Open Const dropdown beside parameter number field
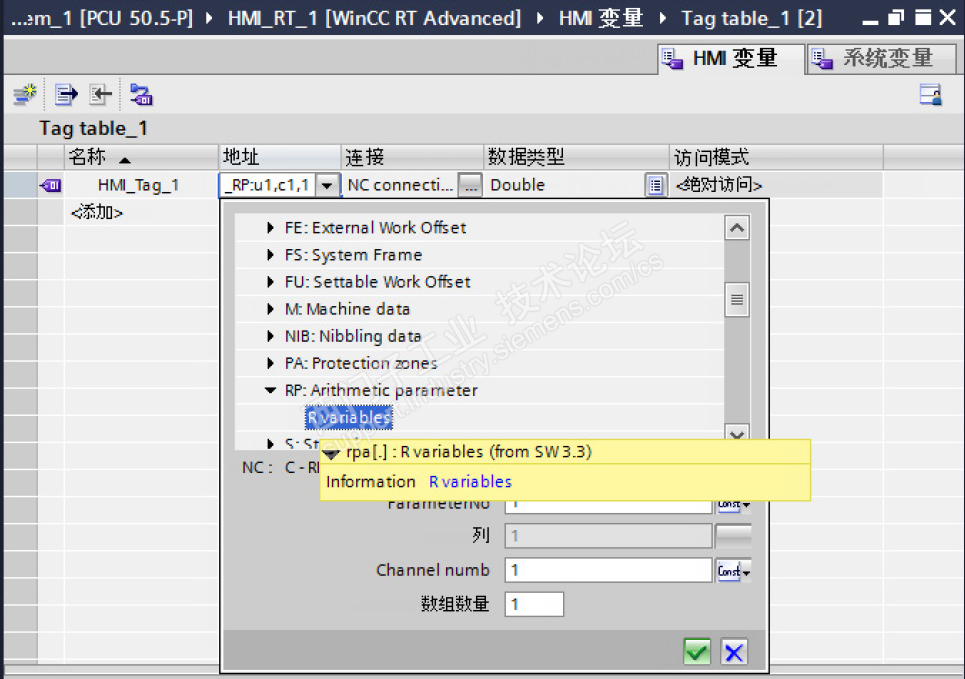The image size is (965, 679). pos(734,506)
